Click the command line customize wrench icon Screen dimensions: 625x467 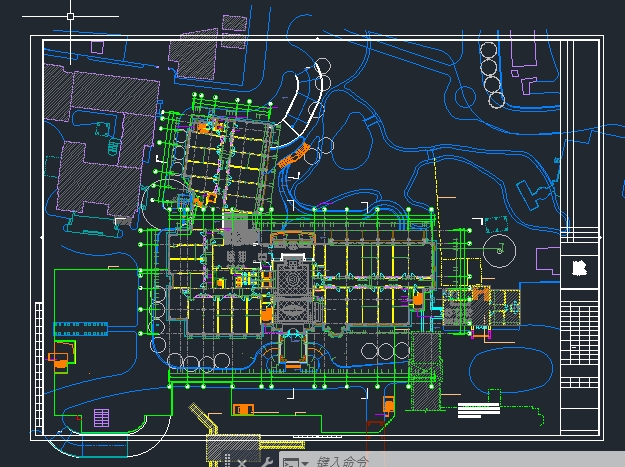click(x=266, y=462)
